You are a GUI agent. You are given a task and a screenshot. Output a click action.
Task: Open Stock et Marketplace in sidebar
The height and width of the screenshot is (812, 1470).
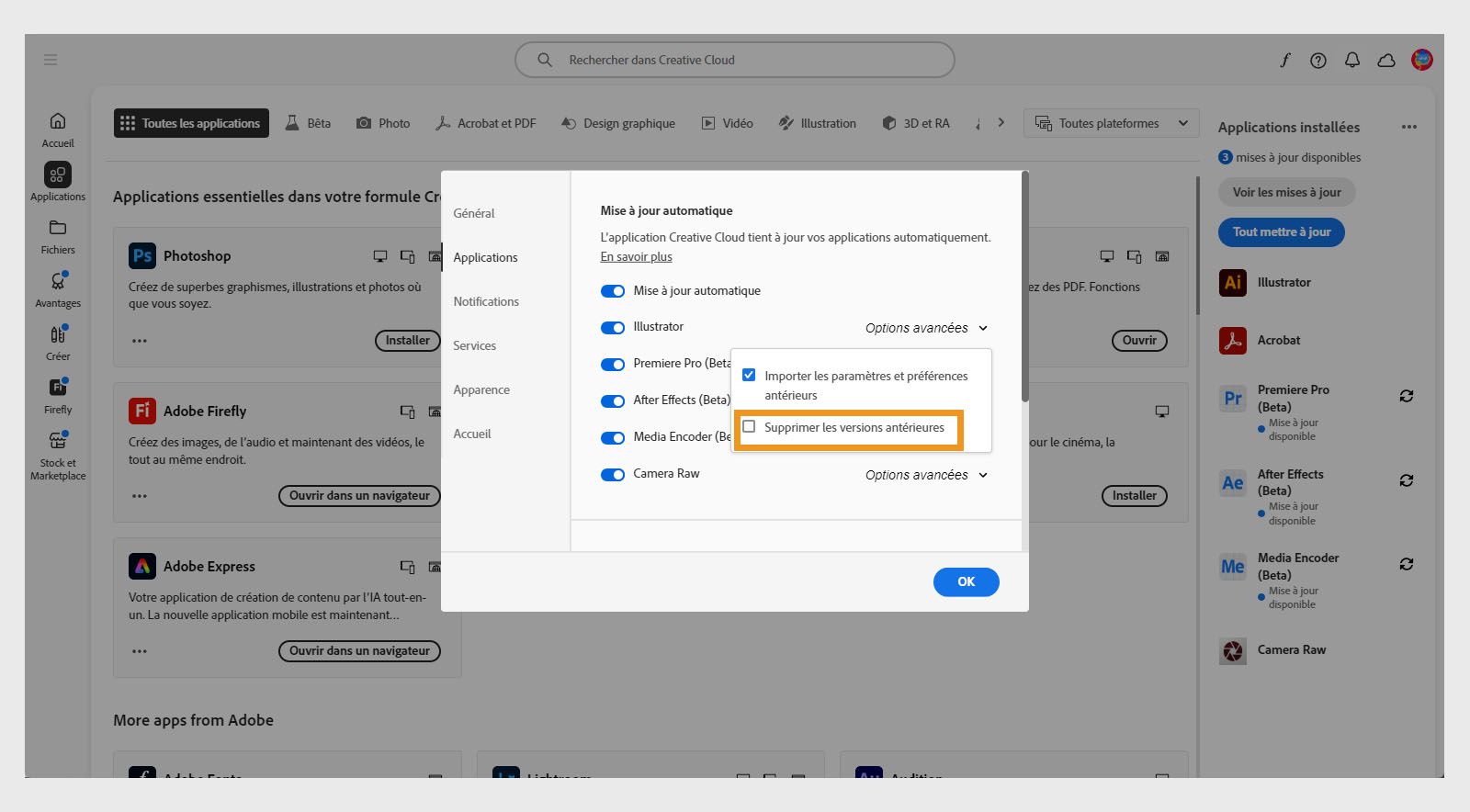58,456
